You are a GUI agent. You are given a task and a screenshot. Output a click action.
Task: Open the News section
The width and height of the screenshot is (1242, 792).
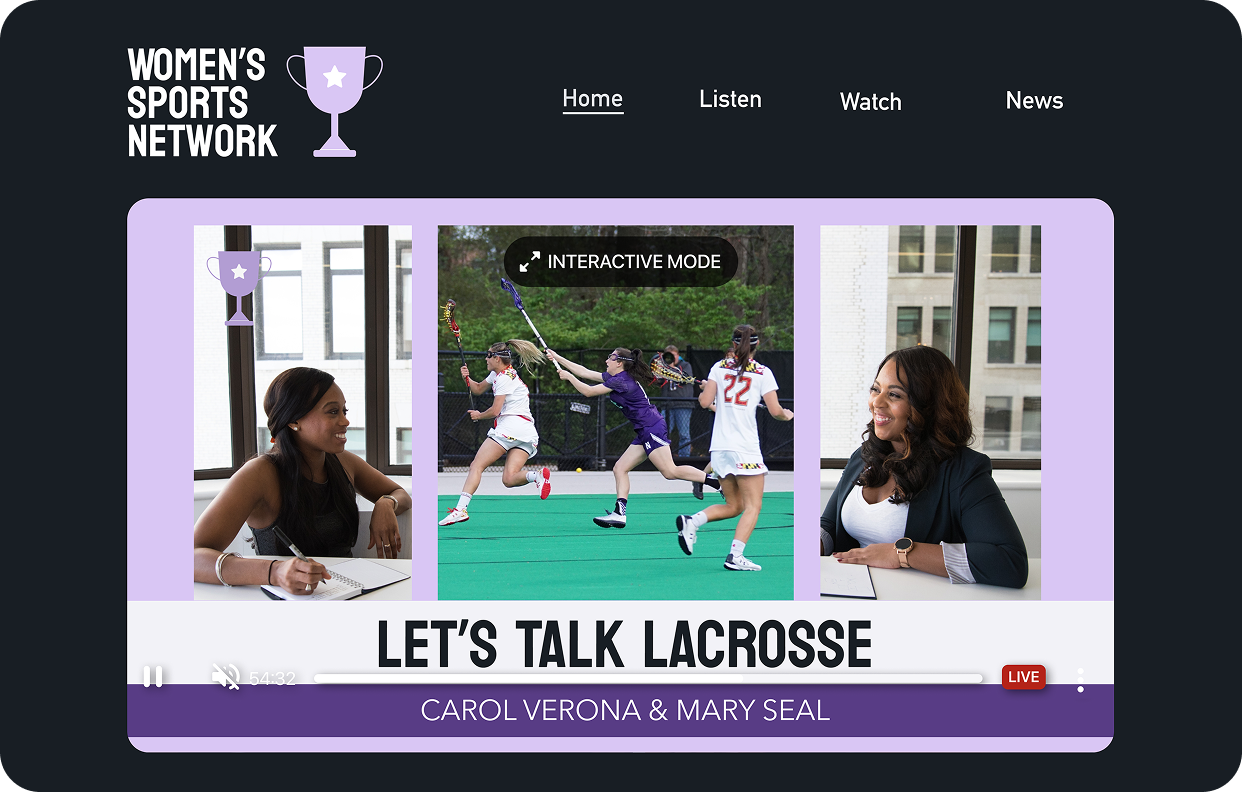pyautogui.click(x=1034, y=100)
